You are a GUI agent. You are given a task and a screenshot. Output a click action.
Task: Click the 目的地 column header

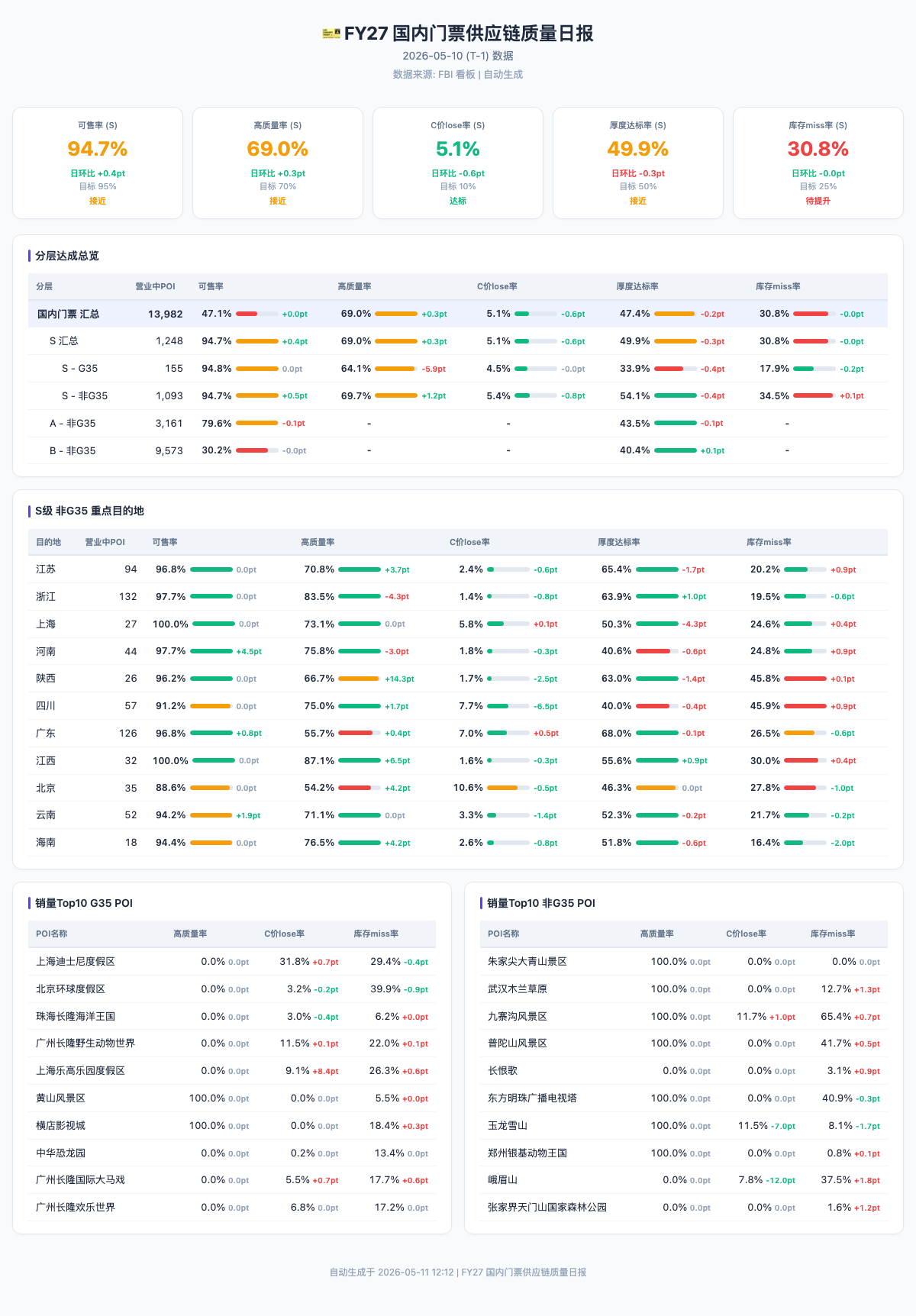49,542
